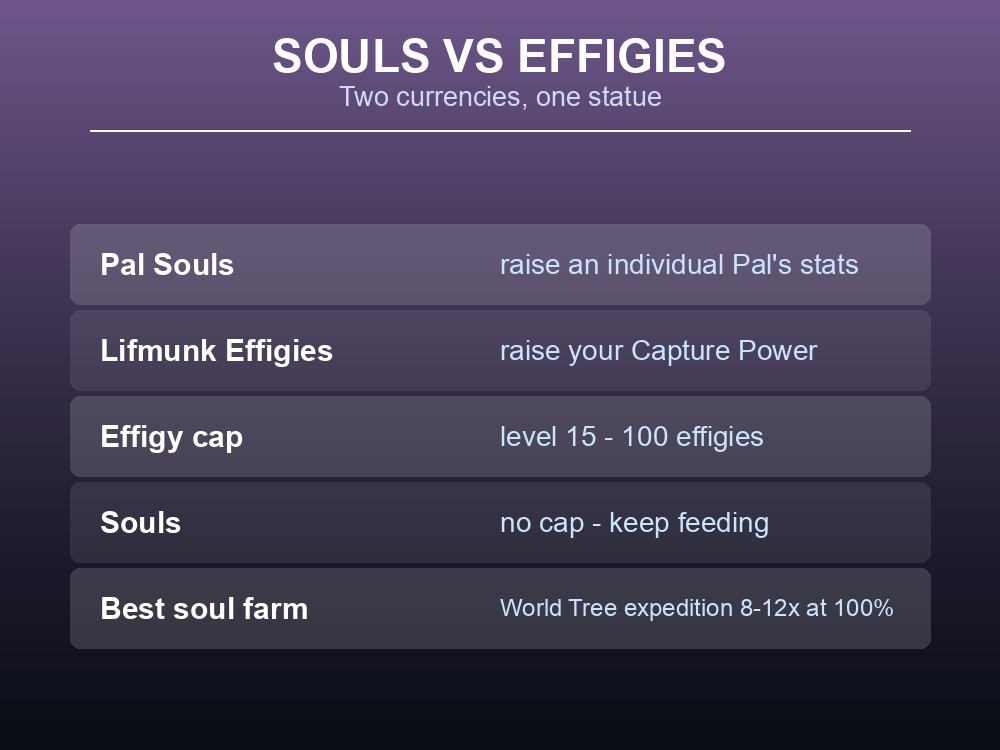Click the SOULS VS EFFIGIES title
The width and height of the screenshot is (1000, 750).
[x=499, y=56]
